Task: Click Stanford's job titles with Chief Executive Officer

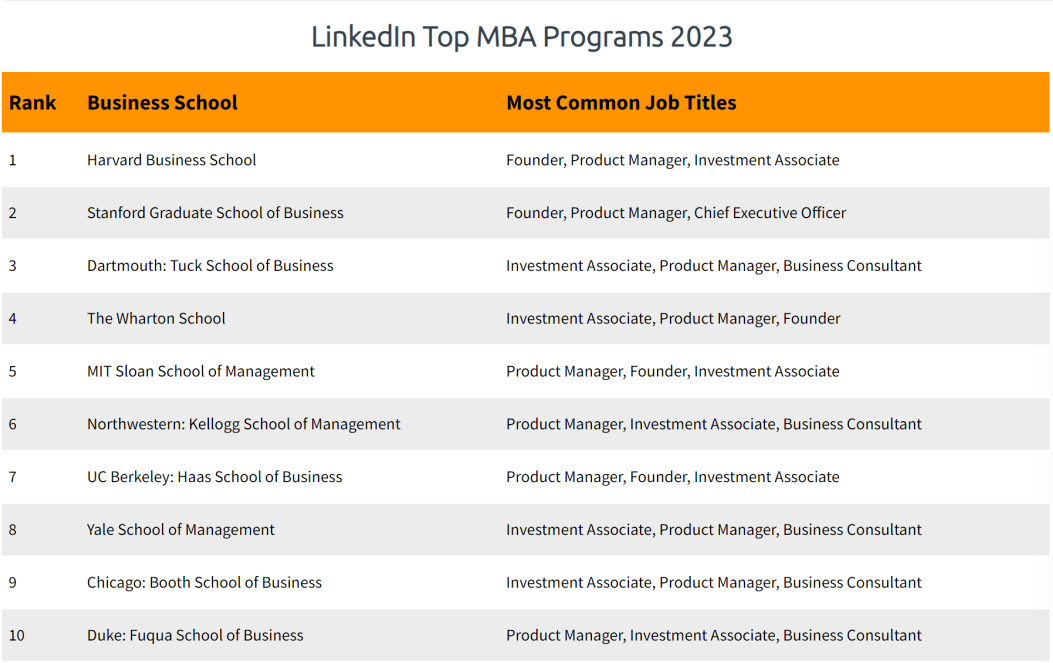Action: [675, 213]
